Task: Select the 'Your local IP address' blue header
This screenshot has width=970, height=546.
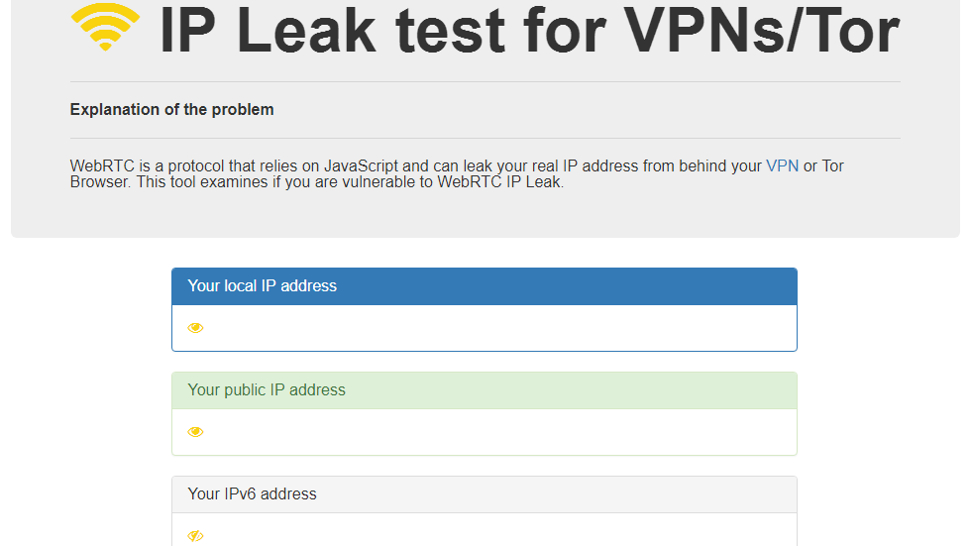Action: [x=484, y=286]
